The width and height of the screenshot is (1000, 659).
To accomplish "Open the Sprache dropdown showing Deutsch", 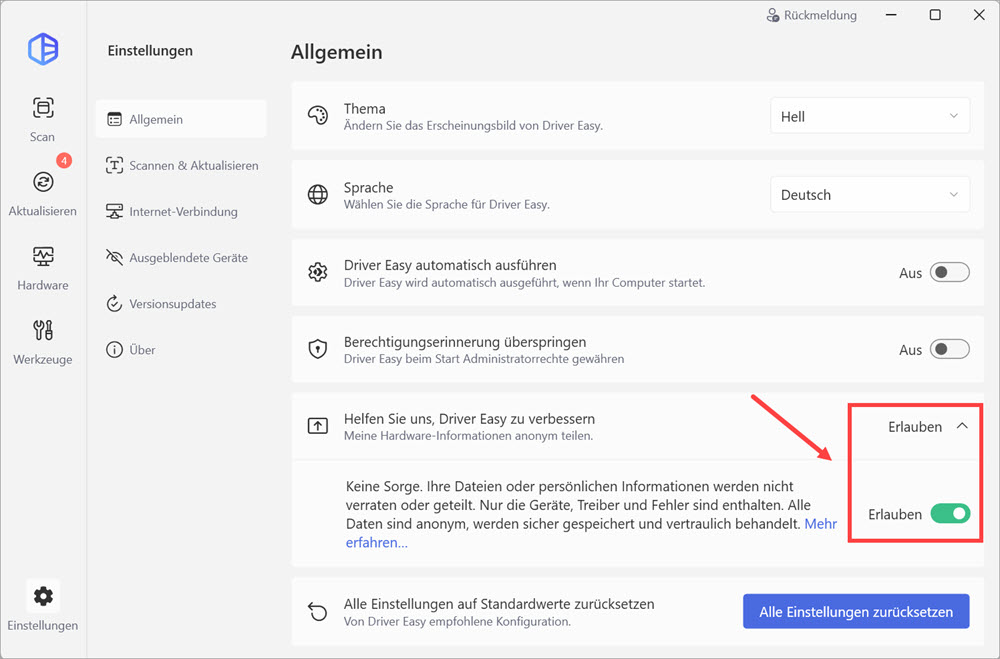I will click(x=870, y=194).
